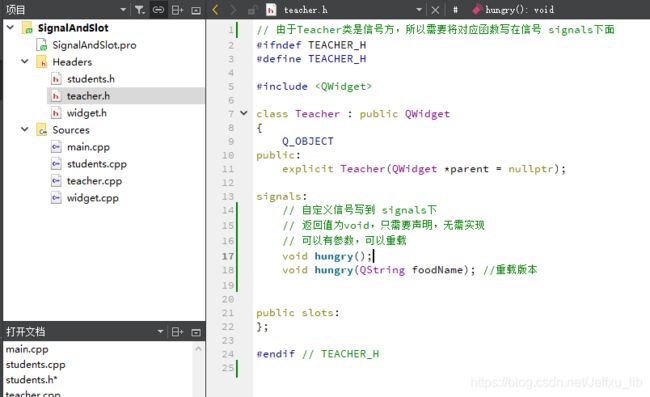Select teacher.h in project tree
650x397 pixels.
(88, 96)
